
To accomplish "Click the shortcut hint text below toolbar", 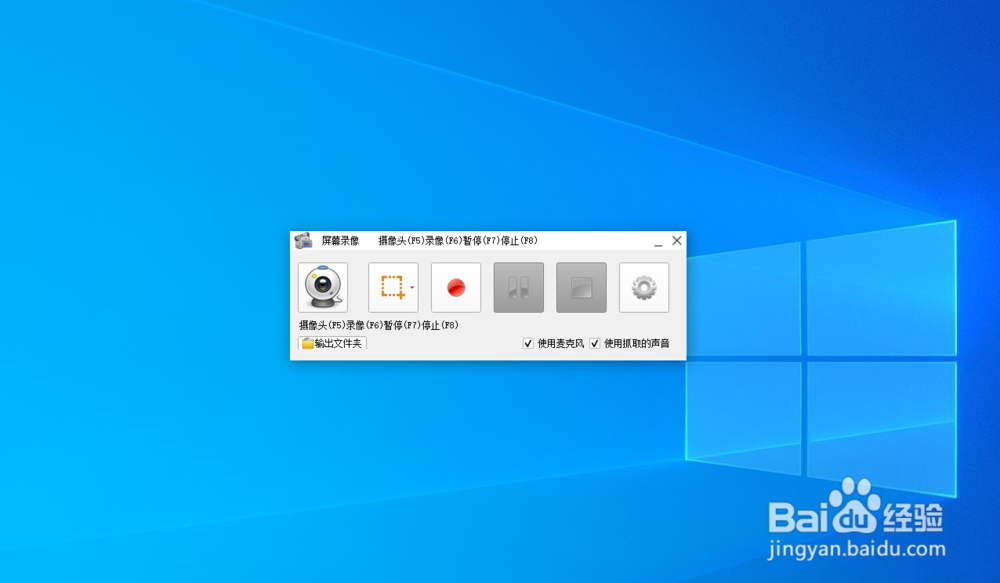I will tap(379, 325).
